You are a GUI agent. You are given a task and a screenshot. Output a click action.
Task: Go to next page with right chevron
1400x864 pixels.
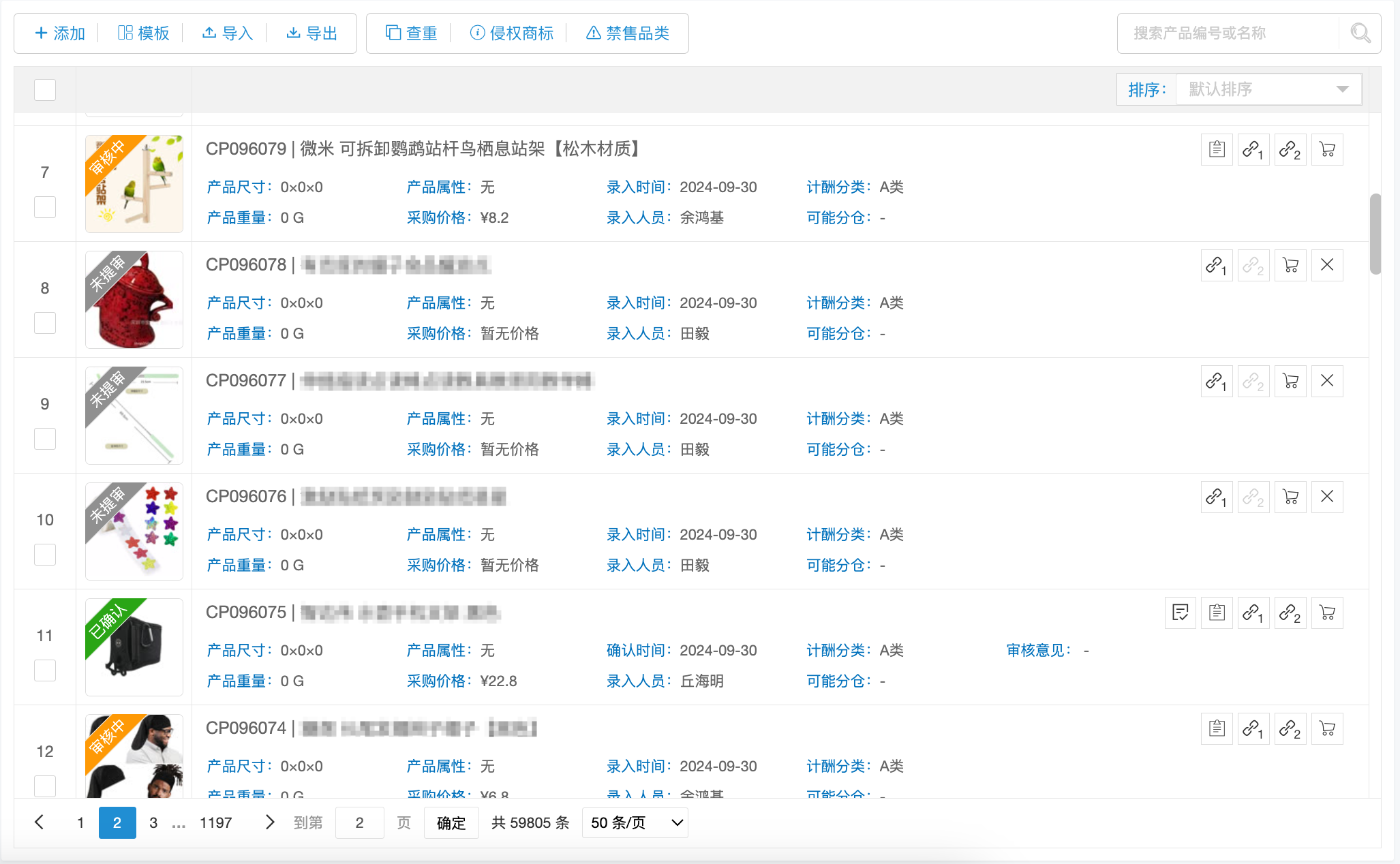click(x=270, y=822)
